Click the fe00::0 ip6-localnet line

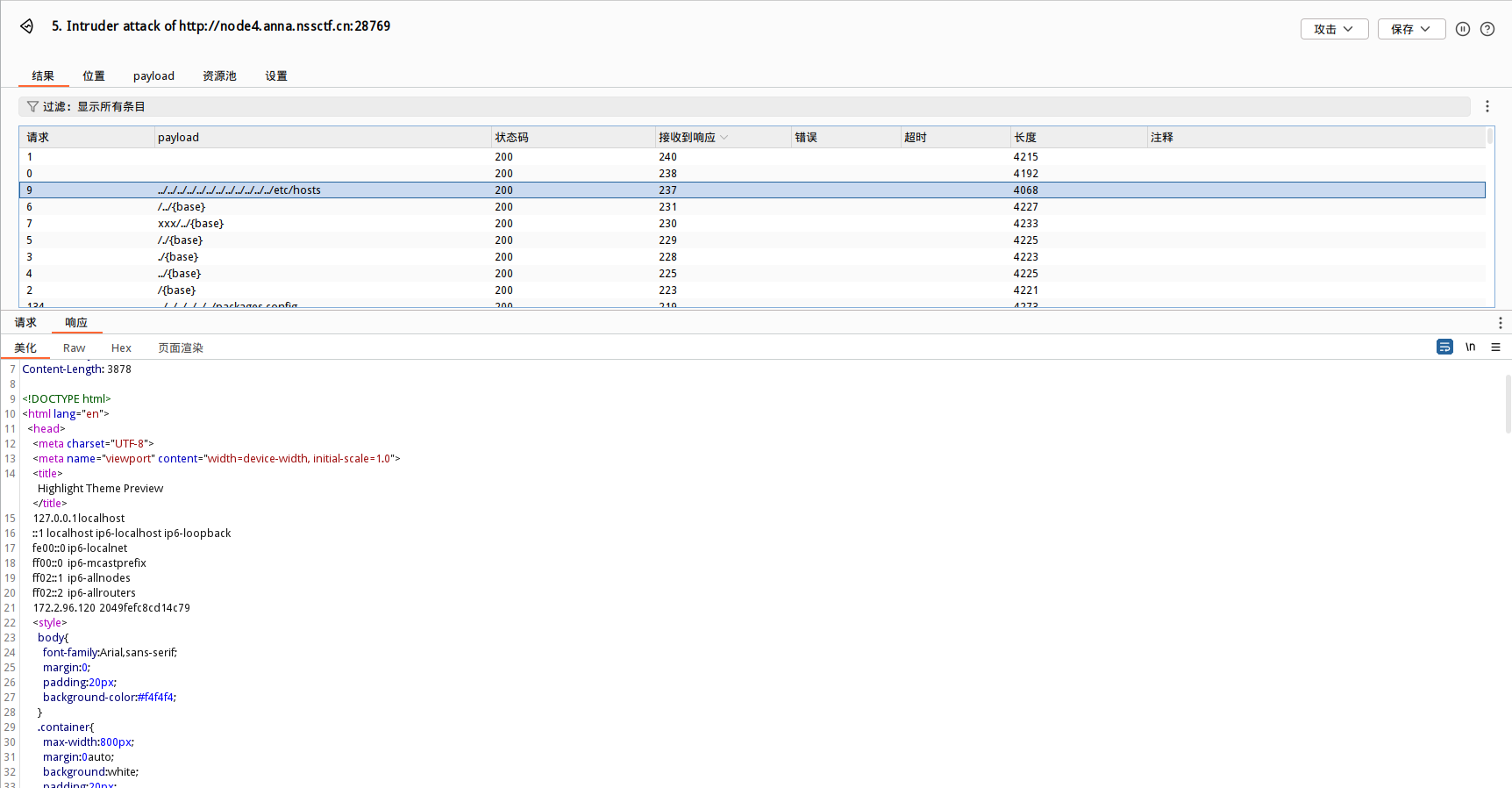click(80, 548)
